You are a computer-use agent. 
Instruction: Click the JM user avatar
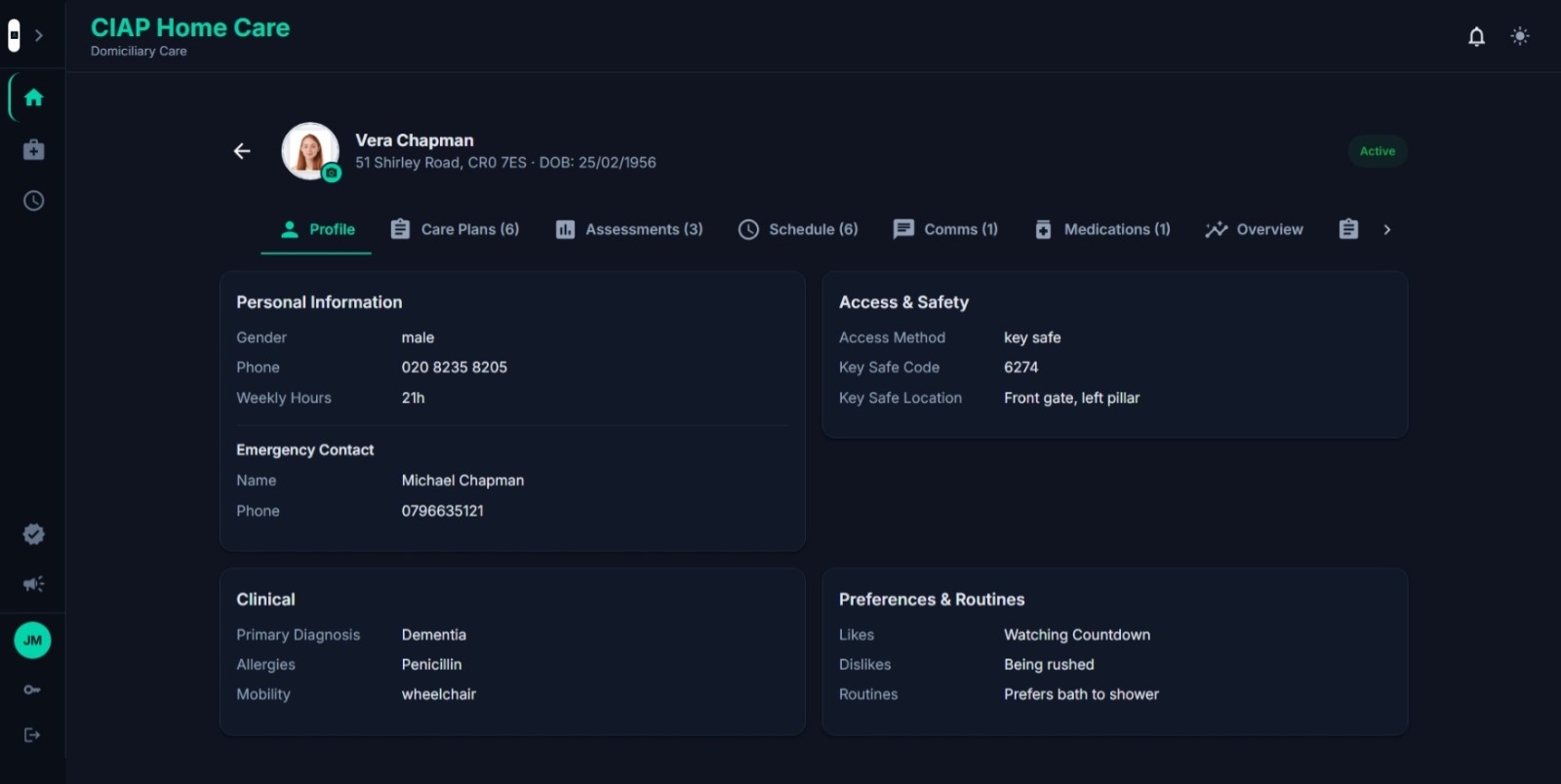click(33, 641)
